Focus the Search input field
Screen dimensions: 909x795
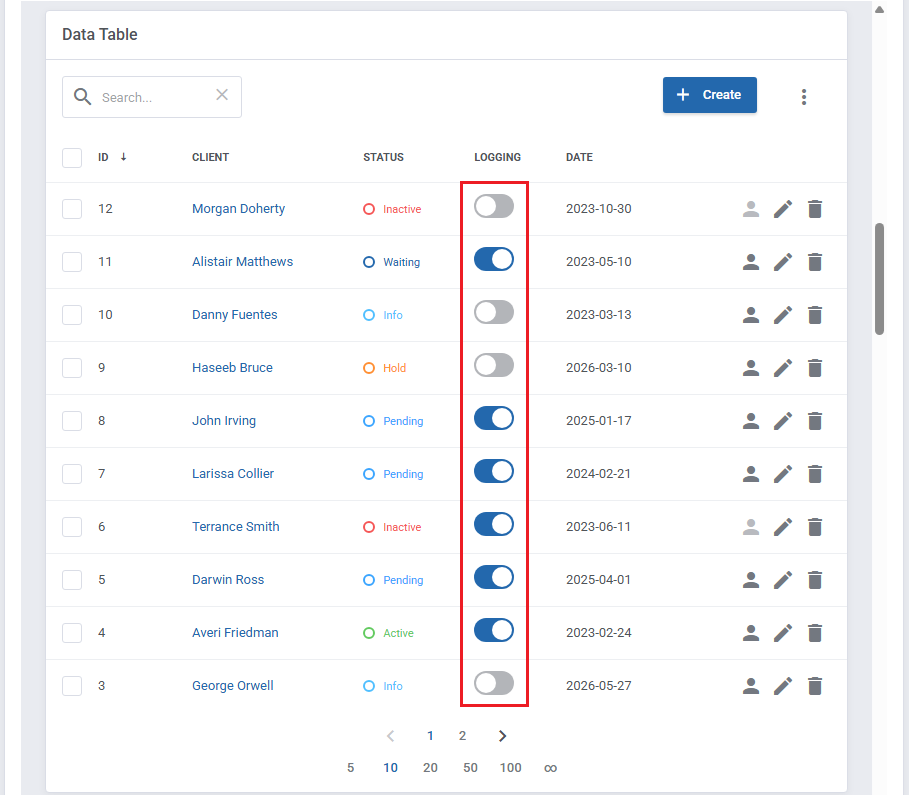pyautogui.click(x=152, y=97)
